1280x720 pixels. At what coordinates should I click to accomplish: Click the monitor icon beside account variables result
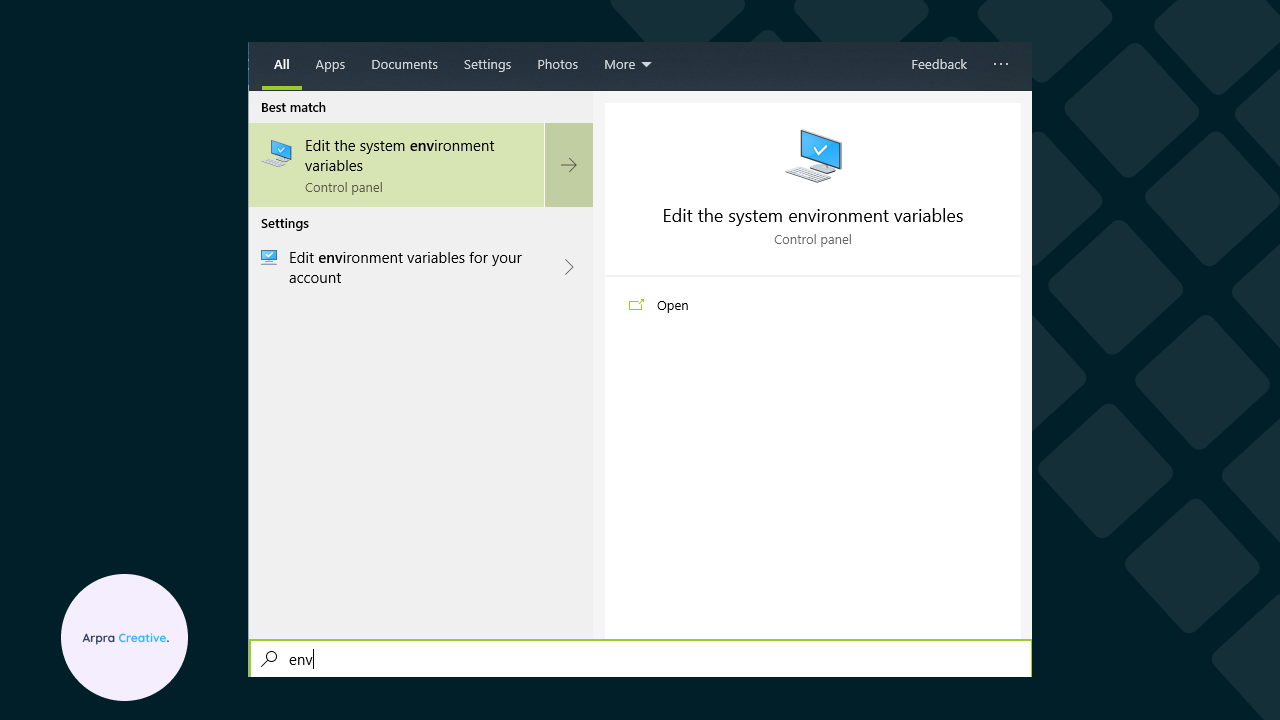[269, 257]
